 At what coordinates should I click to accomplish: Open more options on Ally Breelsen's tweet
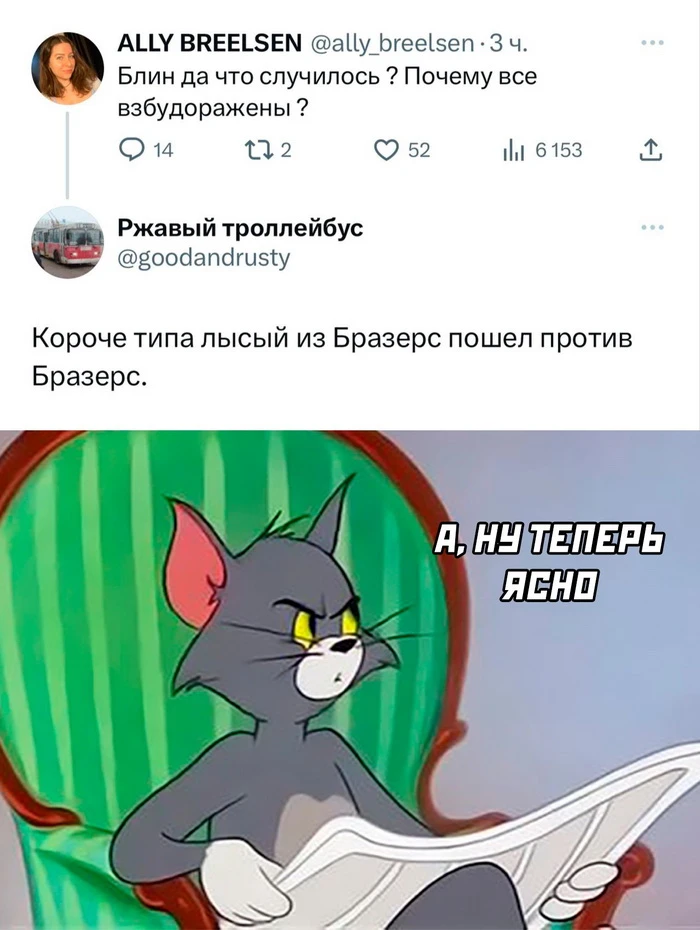click(x=653, y=43)
